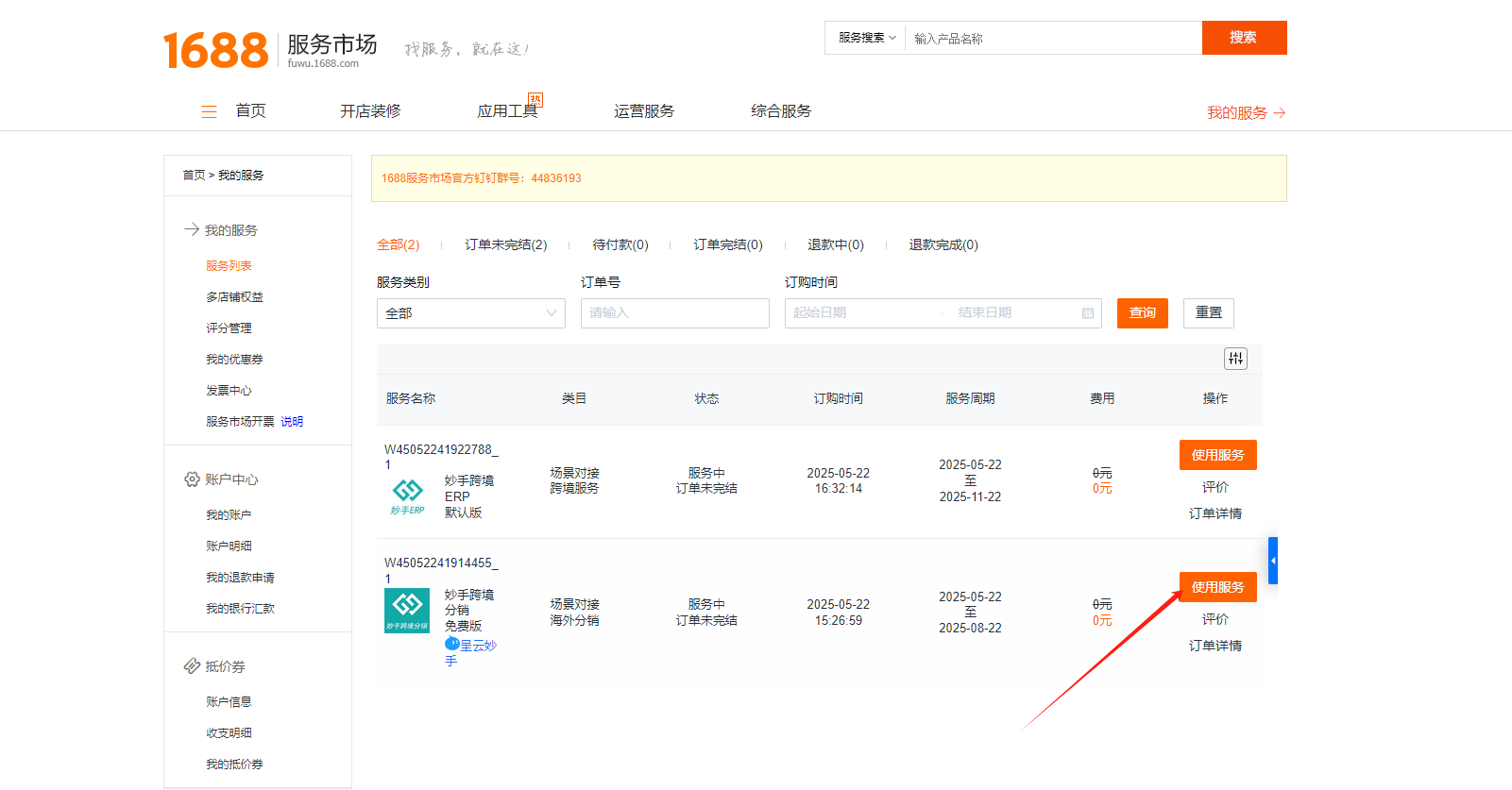1512x790 pixels.
Task: Click the gear icon beside 账户中心
Action: pyautogui.click(x=192, y=479)
